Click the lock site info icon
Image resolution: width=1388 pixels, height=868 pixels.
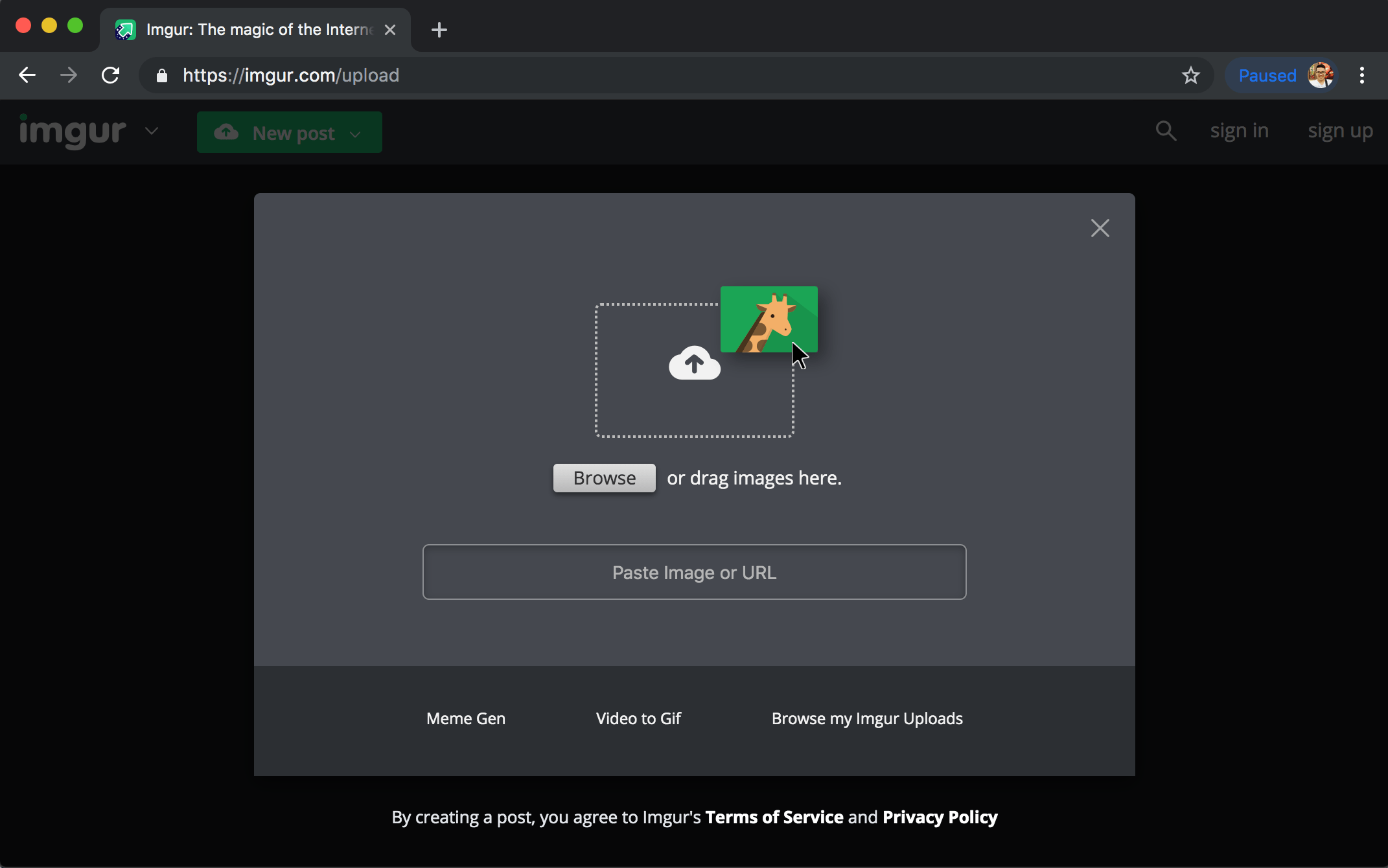click(162, 76)
